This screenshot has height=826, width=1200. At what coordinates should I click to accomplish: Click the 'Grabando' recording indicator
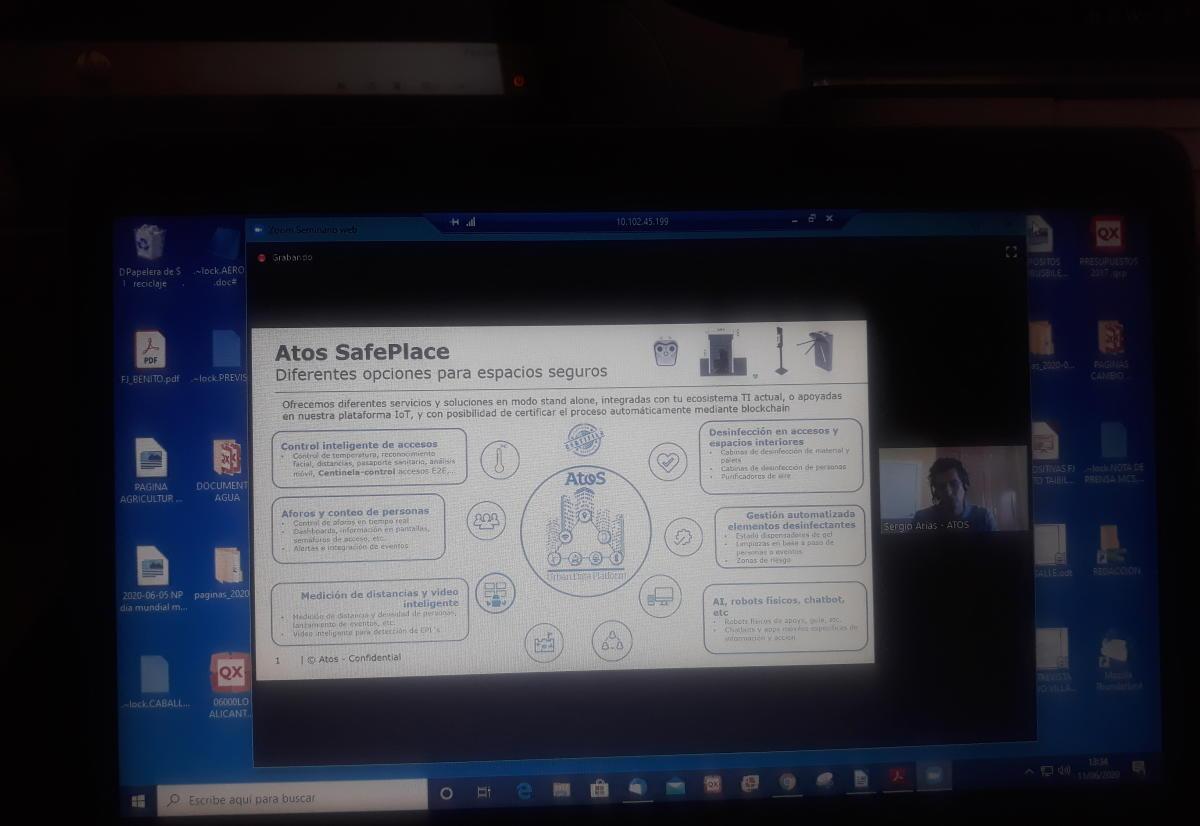(x=286, y=257)
